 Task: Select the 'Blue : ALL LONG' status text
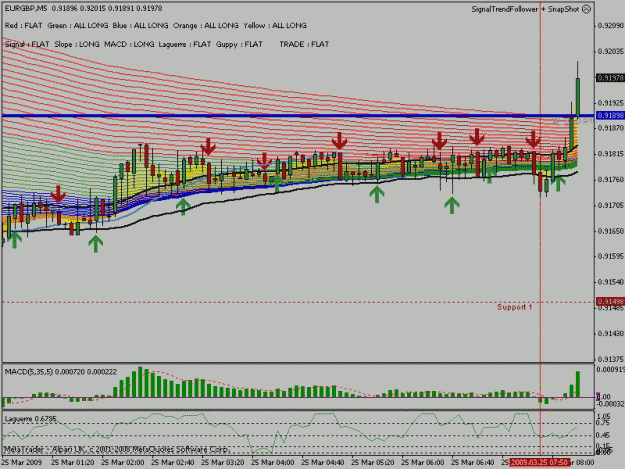(x=140, y=26)
